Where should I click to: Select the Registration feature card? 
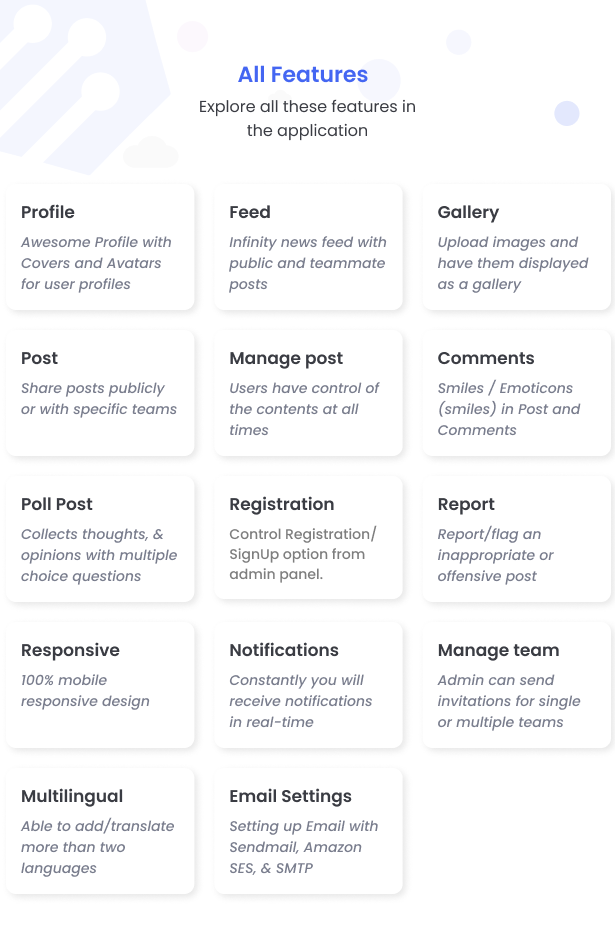tap(308, 538)
